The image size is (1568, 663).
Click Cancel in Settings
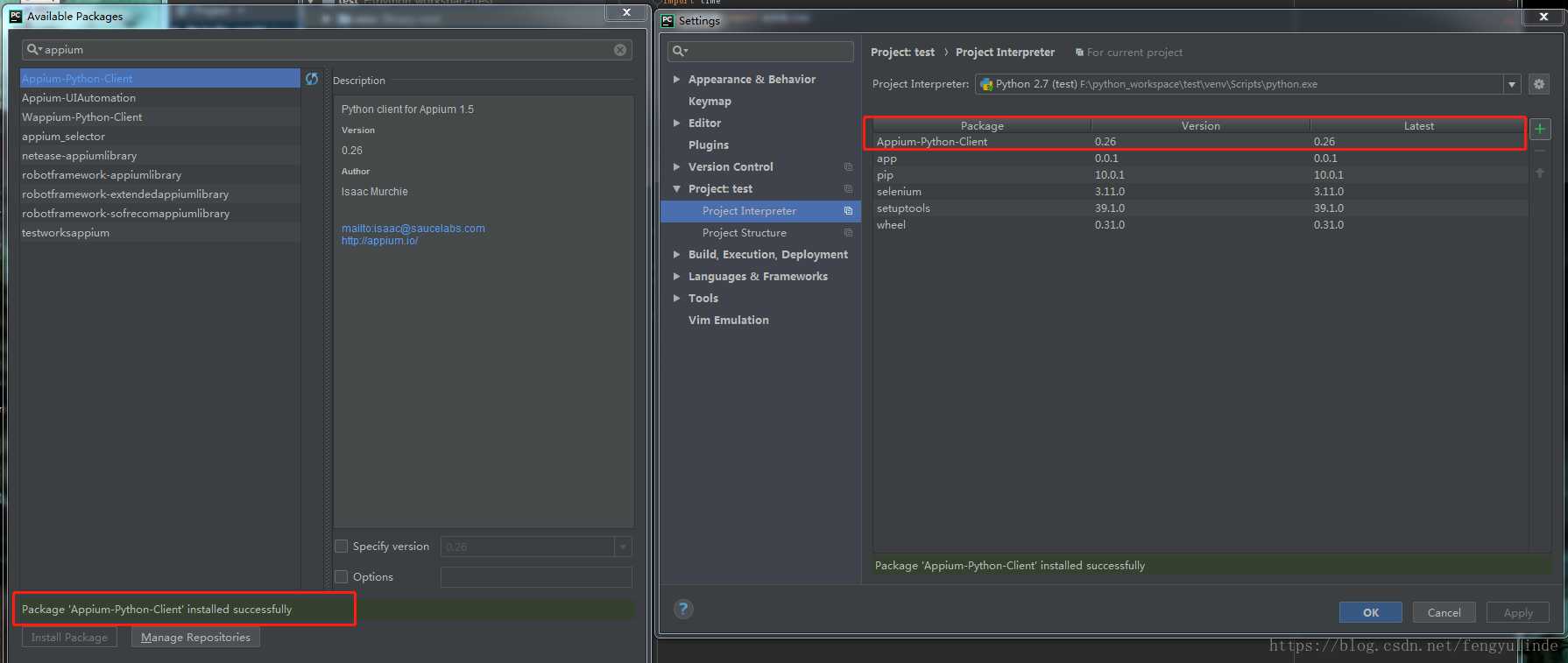coord(1444,613)
